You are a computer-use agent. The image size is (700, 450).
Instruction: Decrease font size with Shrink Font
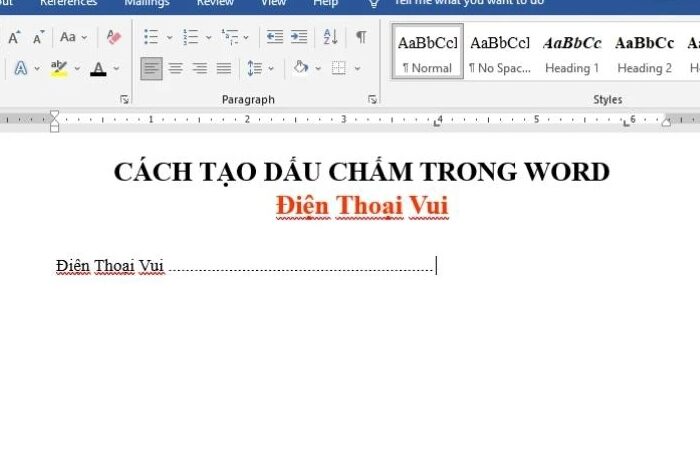pos(39,37)
